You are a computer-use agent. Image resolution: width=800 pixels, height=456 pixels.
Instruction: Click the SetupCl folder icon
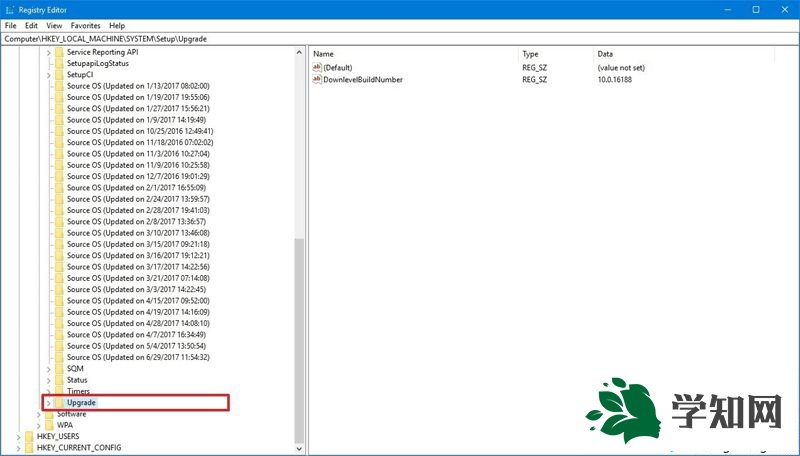(59, 74)
